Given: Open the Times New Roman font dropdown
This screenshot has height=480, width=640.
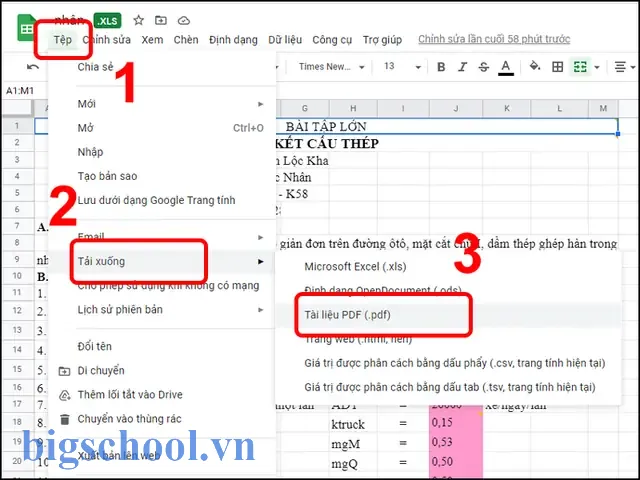Looking at the screenshot, I should [331, 67].
